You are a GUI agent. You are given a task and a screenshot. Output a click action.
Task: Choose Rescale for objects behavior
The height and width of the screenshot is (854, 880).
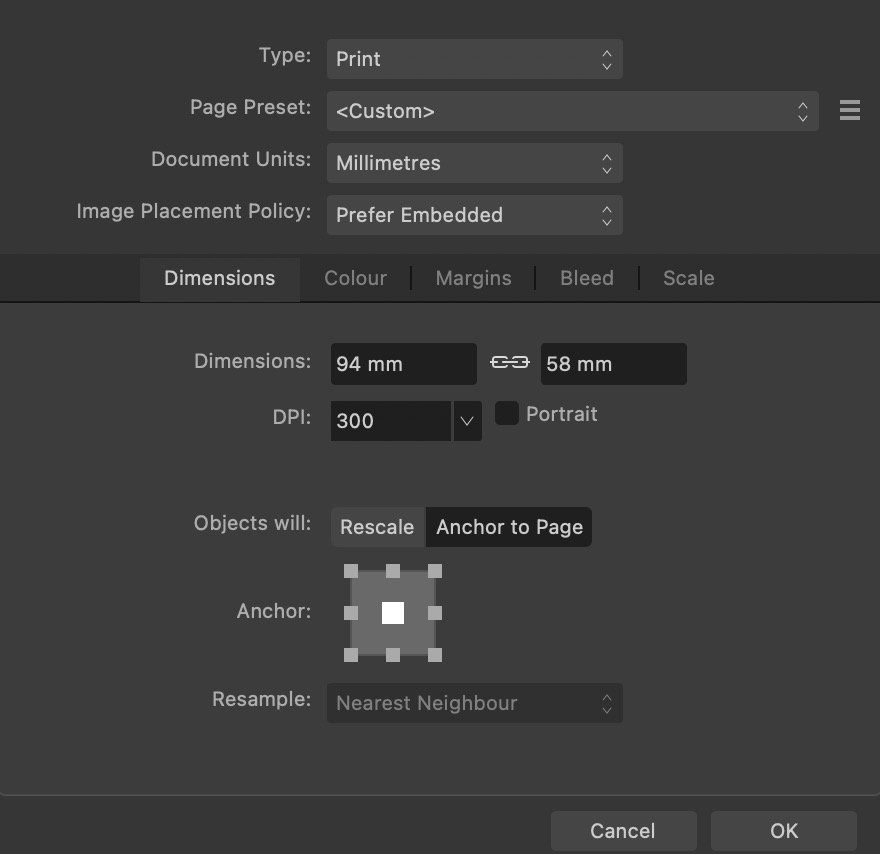(x=377, y=527)
